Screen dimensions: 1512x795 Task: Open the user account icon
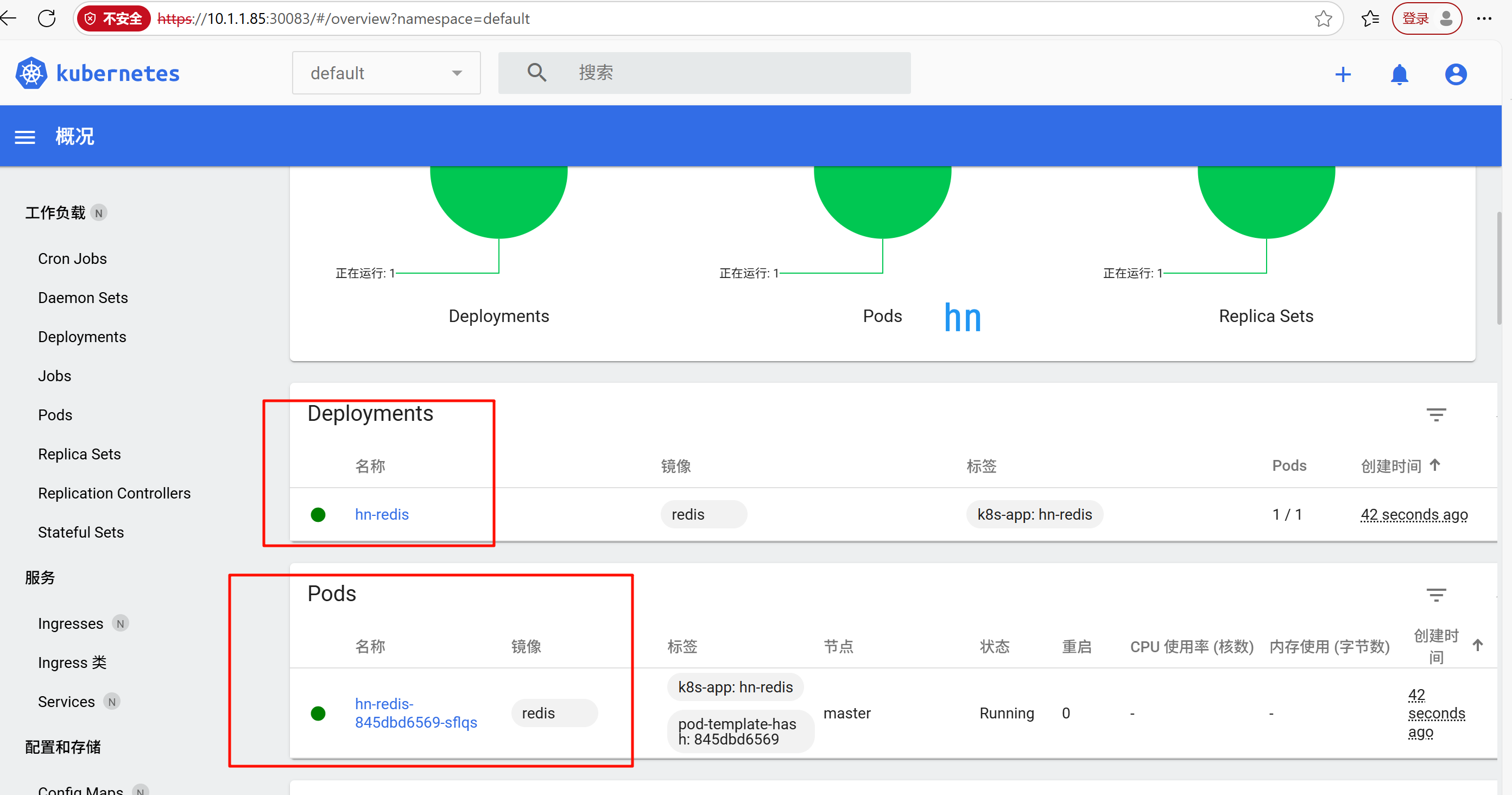pyautogui.click(x=1455, y=74)
